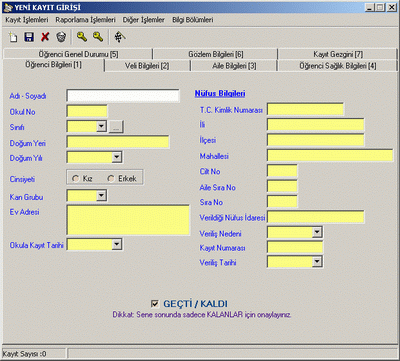Open the Kayıt Gezgini [7] tab
The height and width of the screenshot is (361, 400).
pos(338,54)
